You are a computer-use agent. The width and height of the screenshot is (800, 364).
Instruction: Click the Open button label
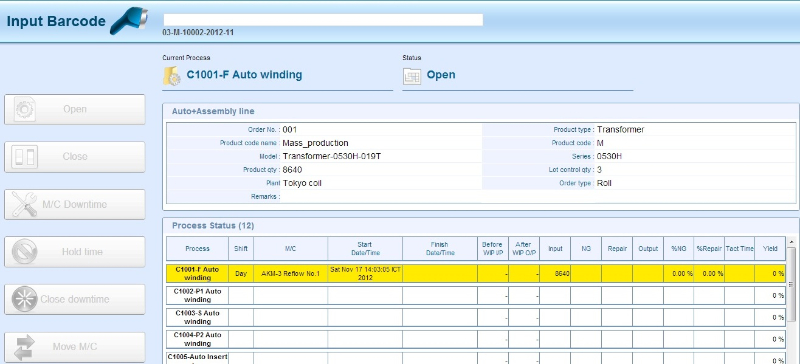click(75, 109)
